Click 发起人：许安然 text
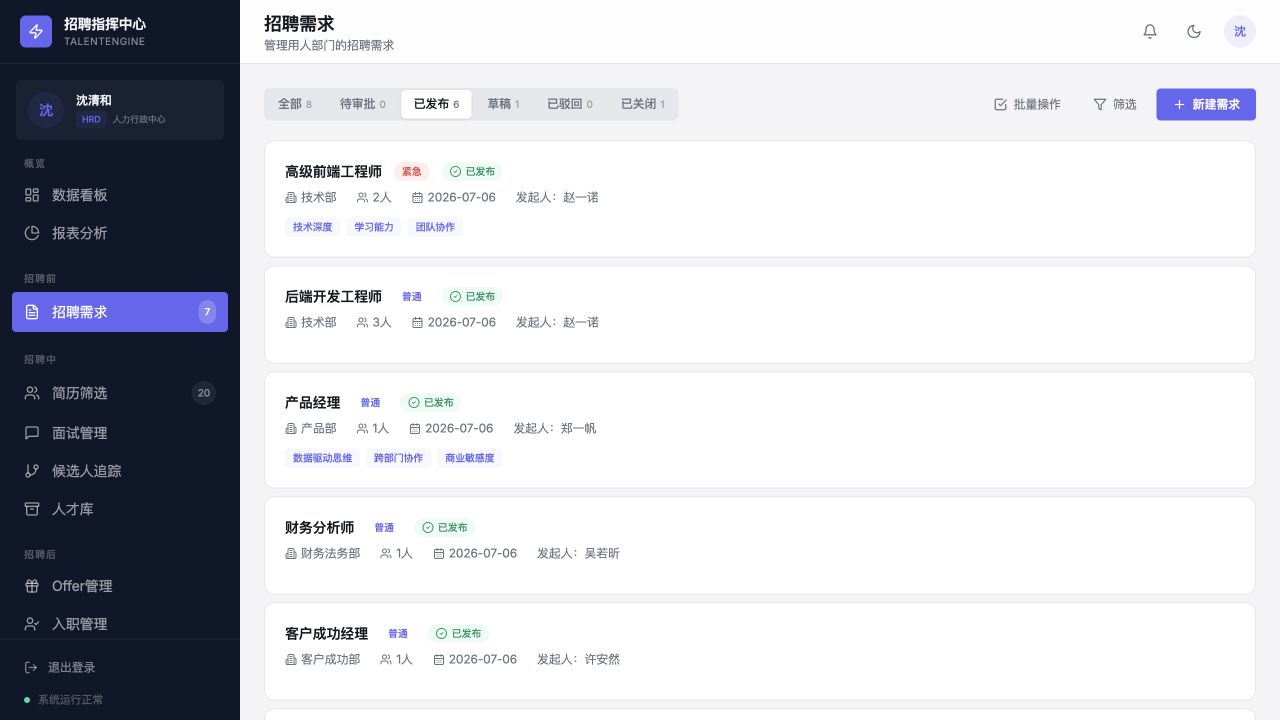 (x=578, y=659)
